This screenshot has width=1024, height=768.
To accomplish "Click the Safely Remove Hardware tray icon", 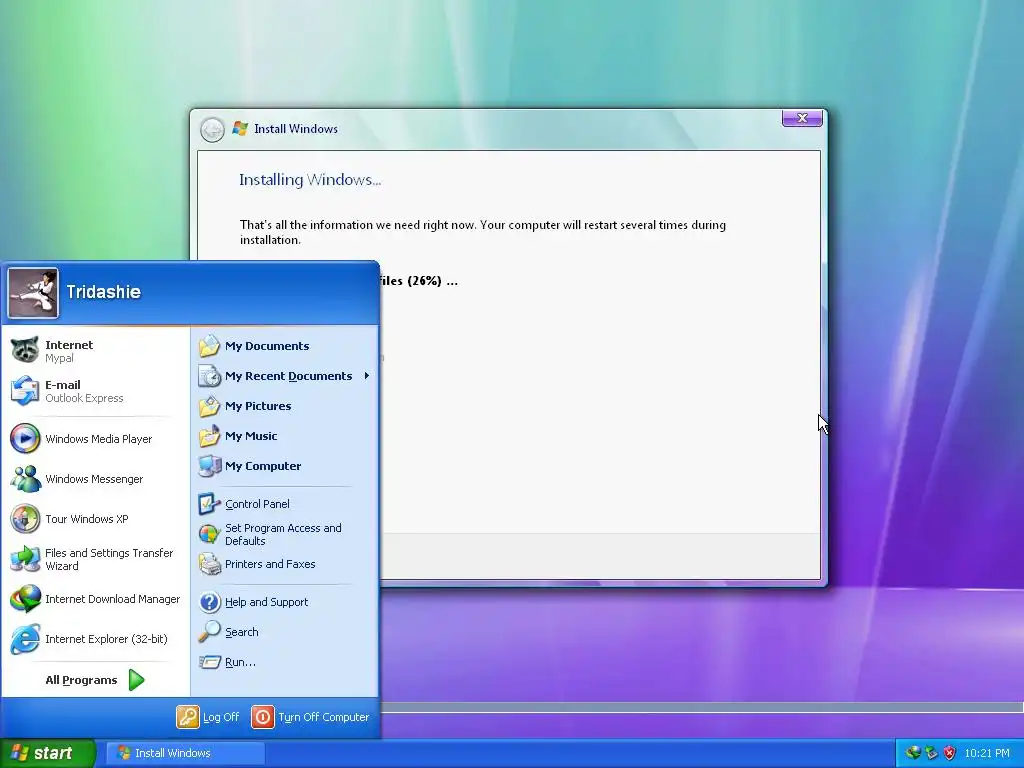I will click(x=931, y=753).
